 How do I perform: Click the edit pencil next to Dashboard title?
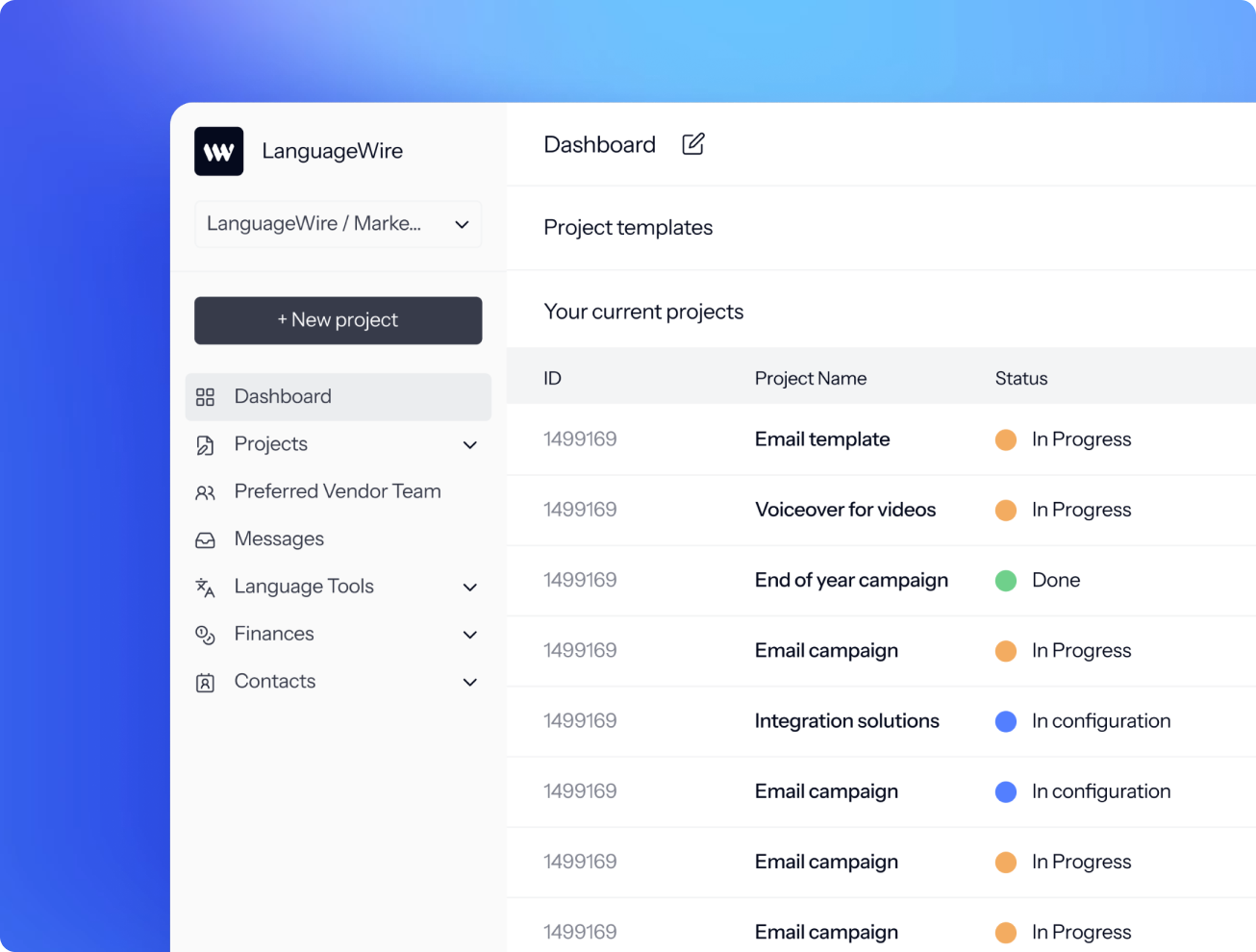pos(692,143)
